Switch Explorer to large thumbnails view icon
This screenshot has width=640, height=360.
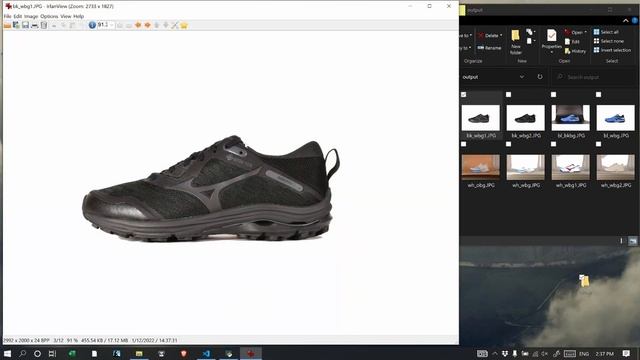633,241
